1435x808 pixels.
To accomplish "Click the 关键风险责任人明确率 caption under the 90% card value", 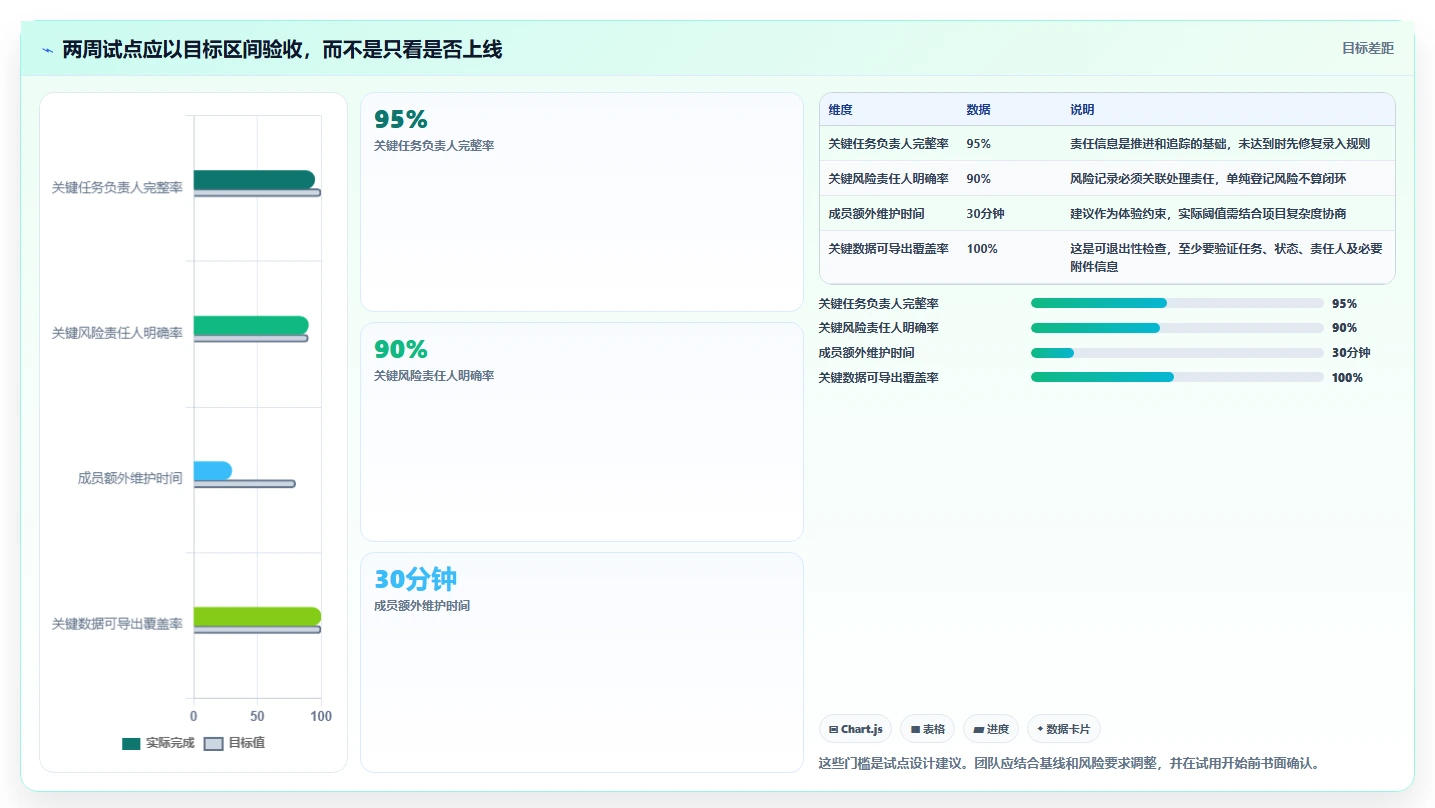I will pos(434,376).
